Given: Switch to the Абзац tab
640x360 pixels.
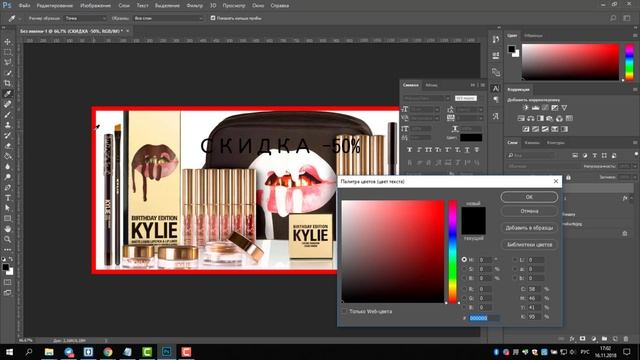Looking at the screenshot, I should (431, 85).
